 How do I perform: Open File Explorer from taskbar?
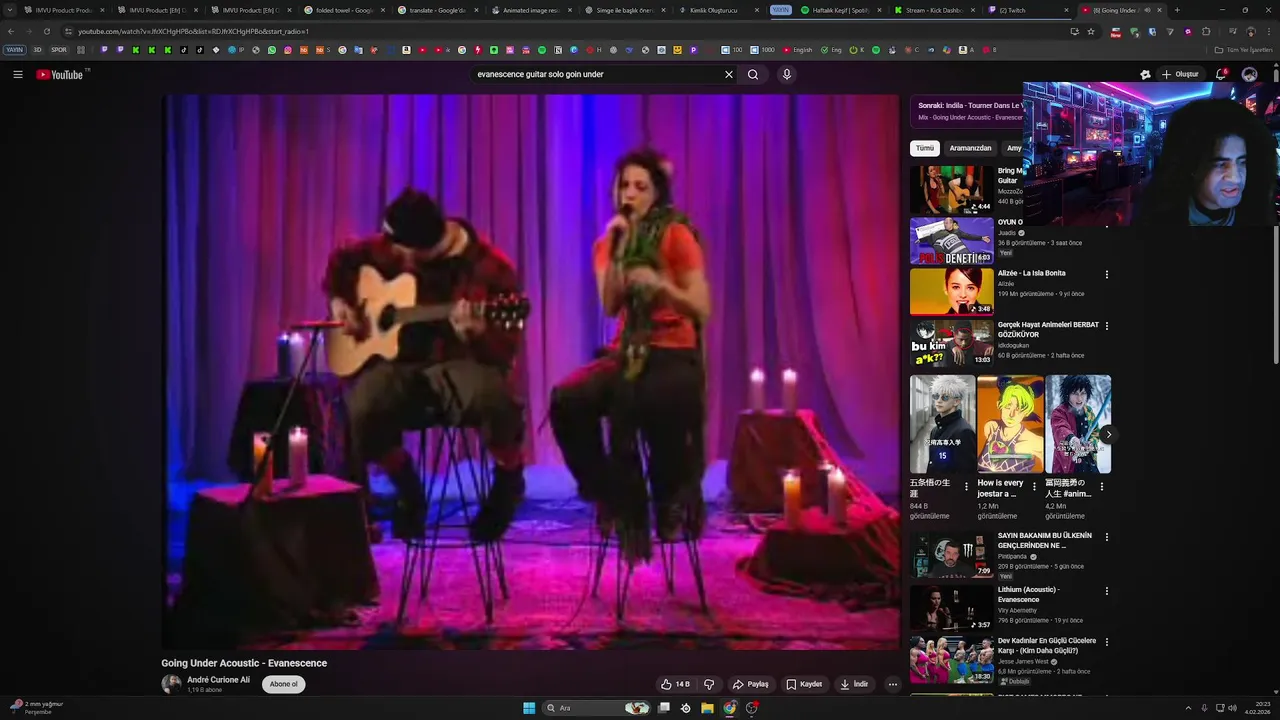707,708
